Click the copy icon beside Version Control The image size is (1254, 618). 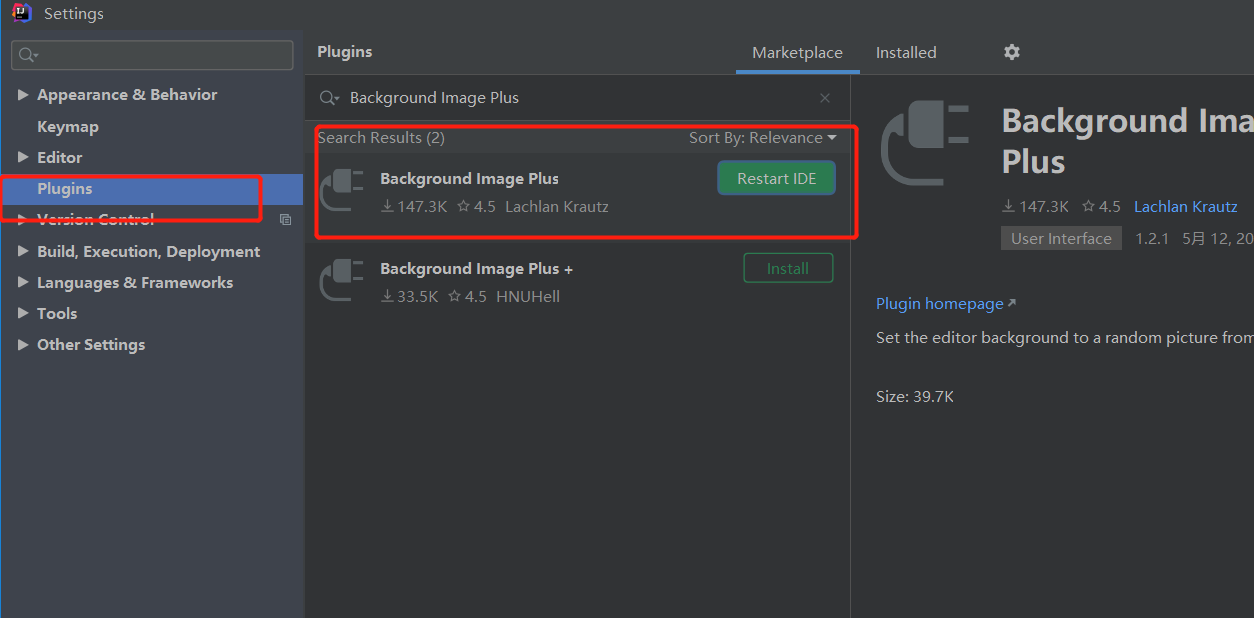pyautogui.click(x=285, y=219)
